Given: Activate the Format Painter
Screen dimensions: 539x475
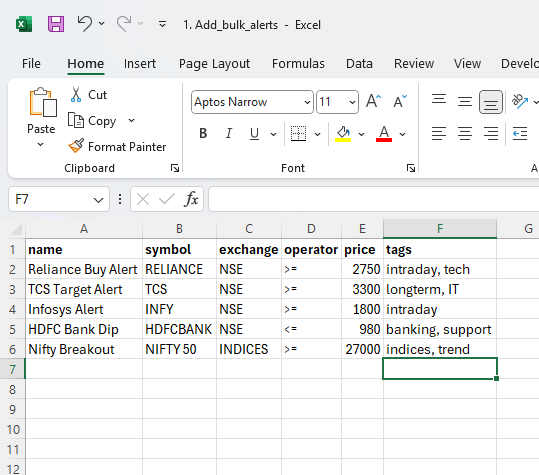Looking at the screenshot, I should [117, 147].
